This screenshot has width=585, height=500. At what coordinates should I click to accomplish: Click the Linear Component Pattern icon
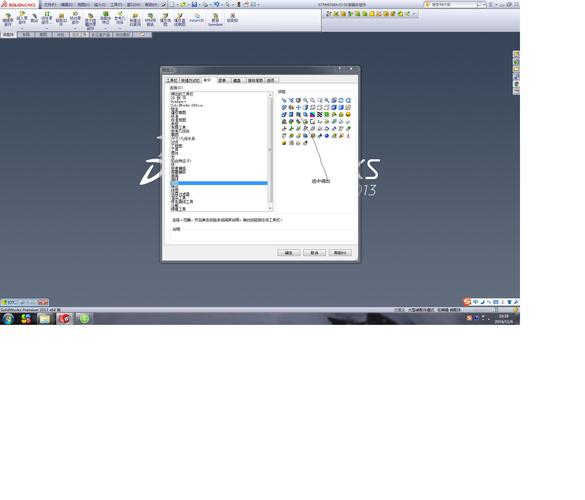pos(47,19)
